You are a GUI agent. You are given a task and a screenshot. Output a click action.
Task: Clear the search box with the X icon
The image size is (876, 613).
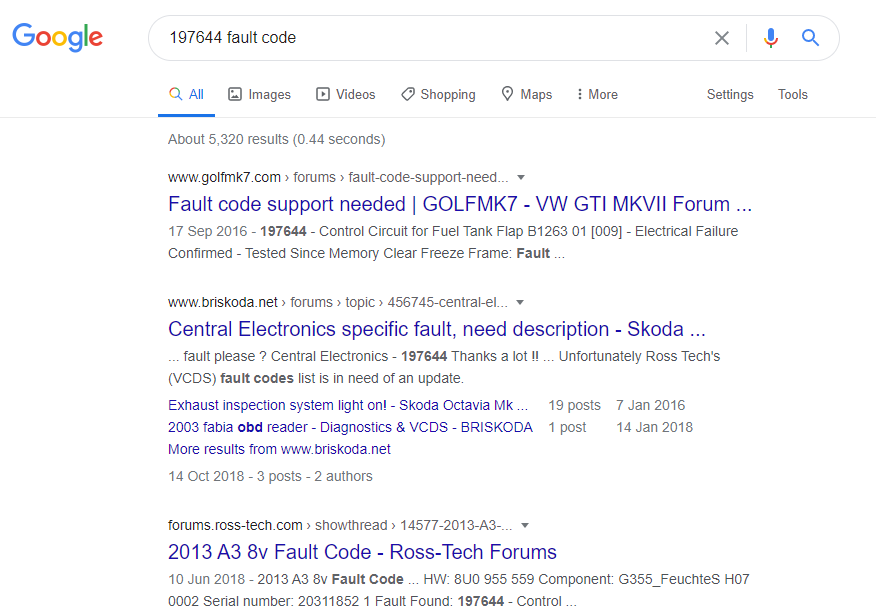click(722, 38)
